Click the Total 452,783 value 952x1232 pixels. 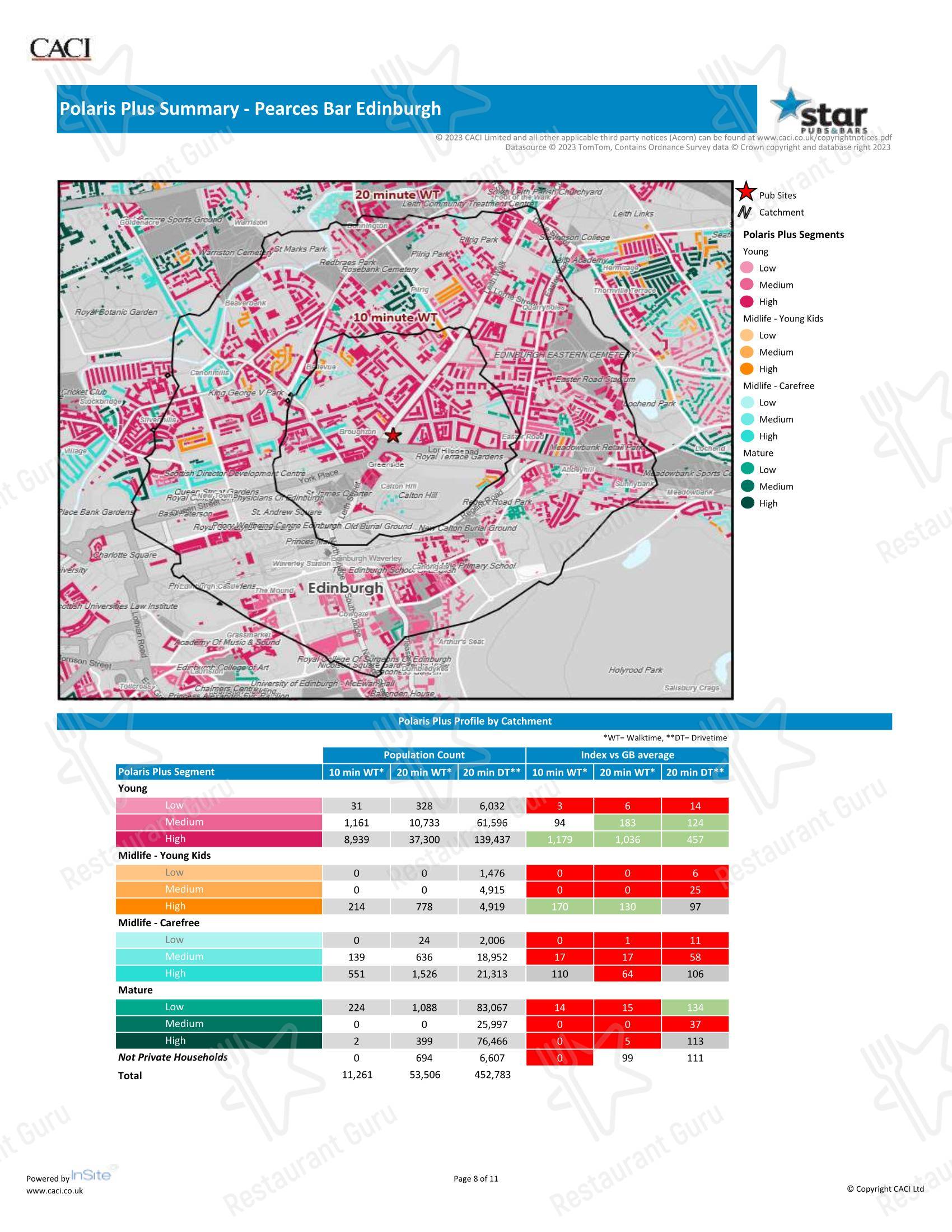(492, 1075)
